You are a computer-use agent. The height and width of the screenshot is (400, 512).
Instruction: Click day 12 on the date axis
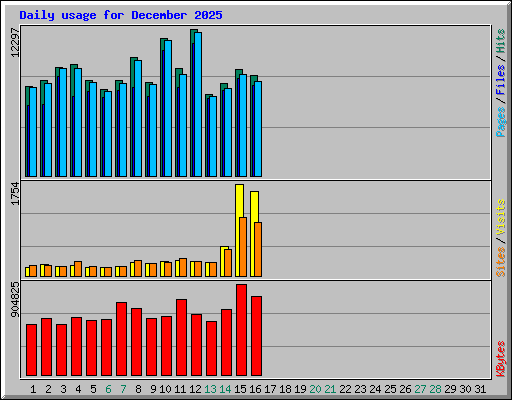point(195,389)
